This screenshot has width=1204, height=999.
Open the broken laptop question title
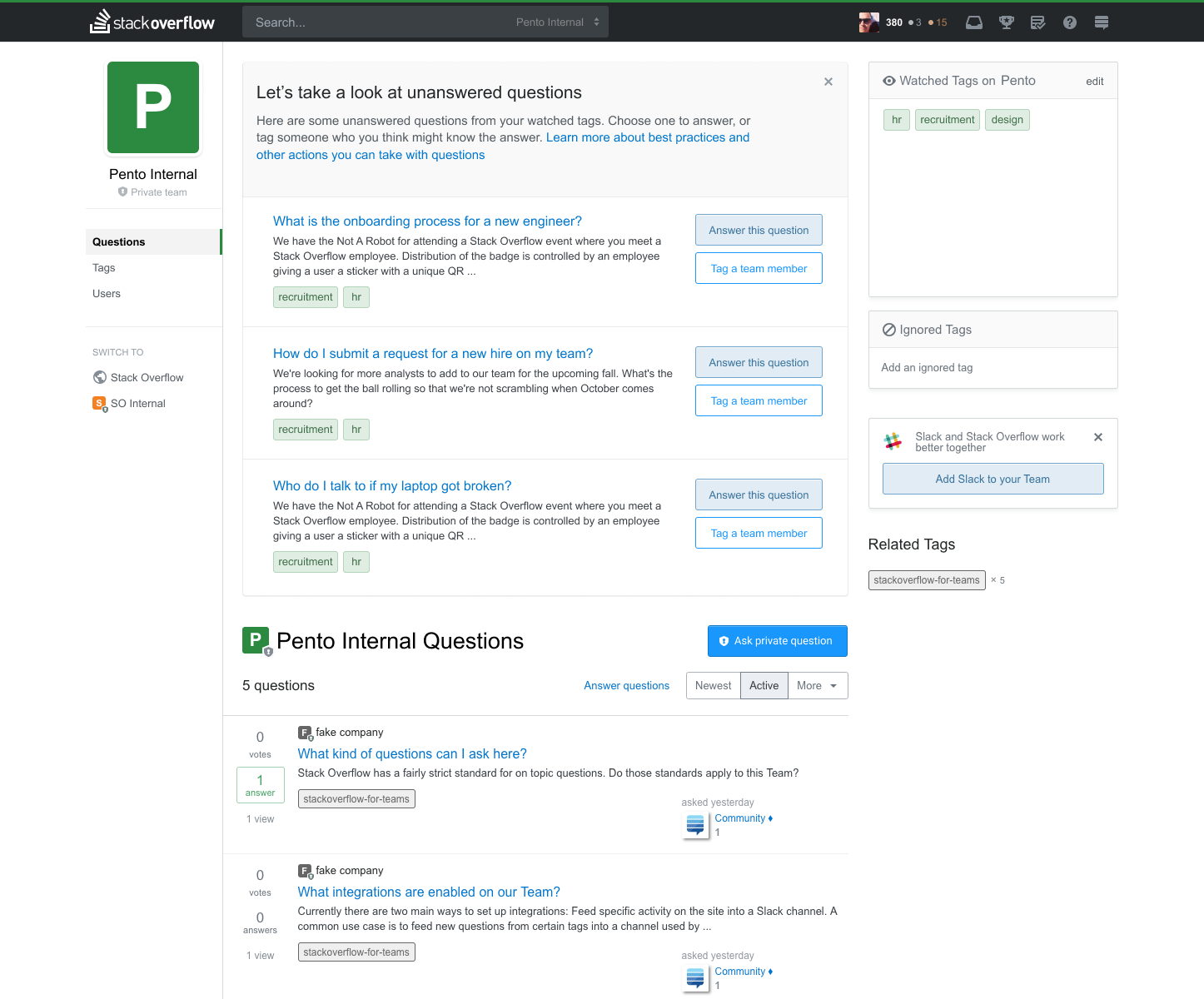392,486
